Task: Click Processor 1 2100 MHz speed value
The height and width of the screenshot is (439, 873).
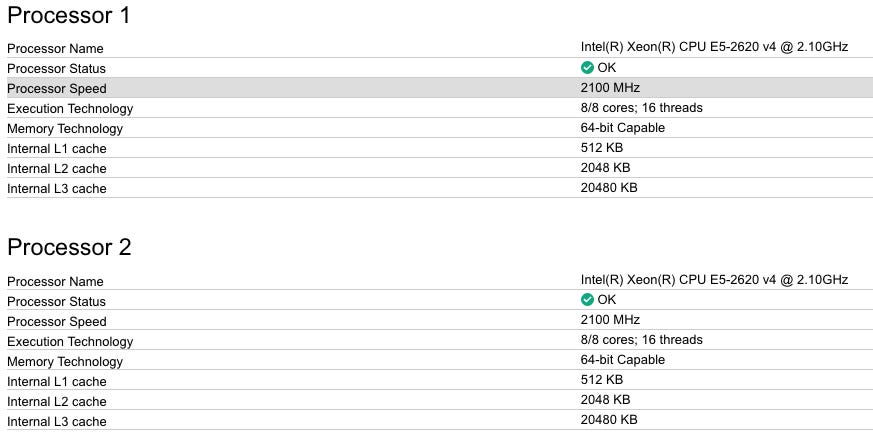Action: (x=610, y=88)
